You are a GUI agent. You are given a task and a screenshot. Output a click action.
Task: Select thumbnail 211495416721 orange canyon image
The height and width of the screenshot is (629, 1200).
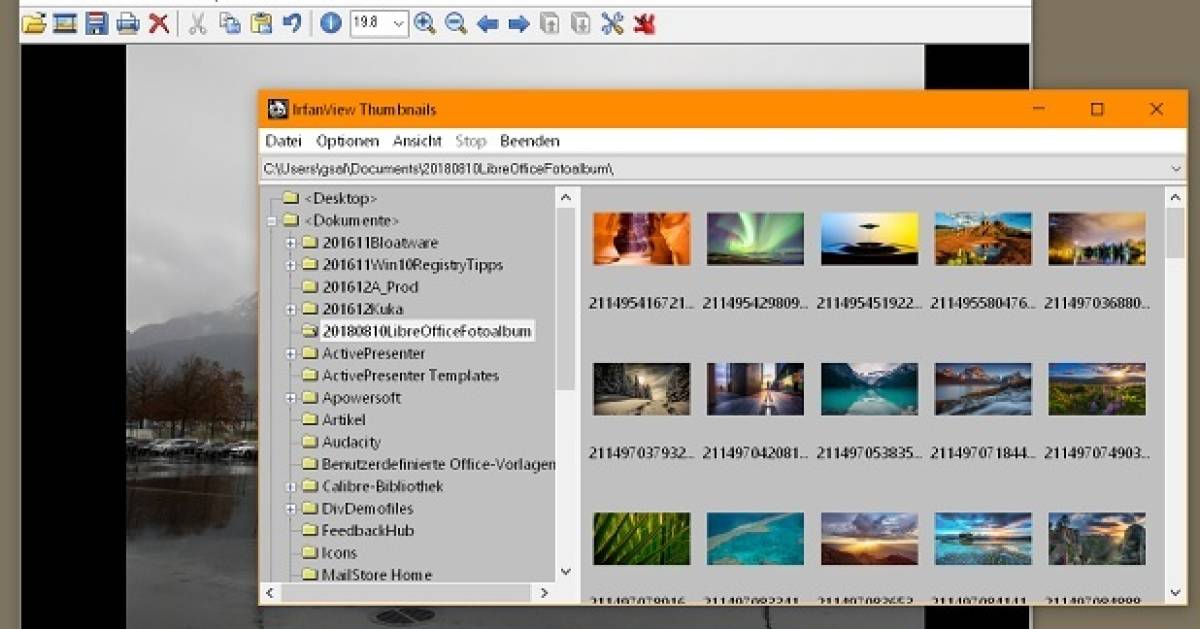641,238
